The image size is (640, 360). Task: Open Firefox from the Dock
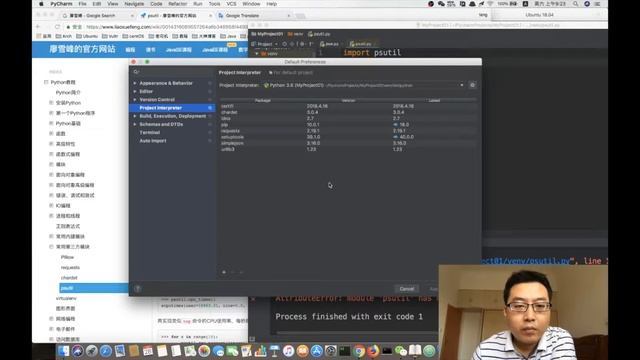[373, 351]
